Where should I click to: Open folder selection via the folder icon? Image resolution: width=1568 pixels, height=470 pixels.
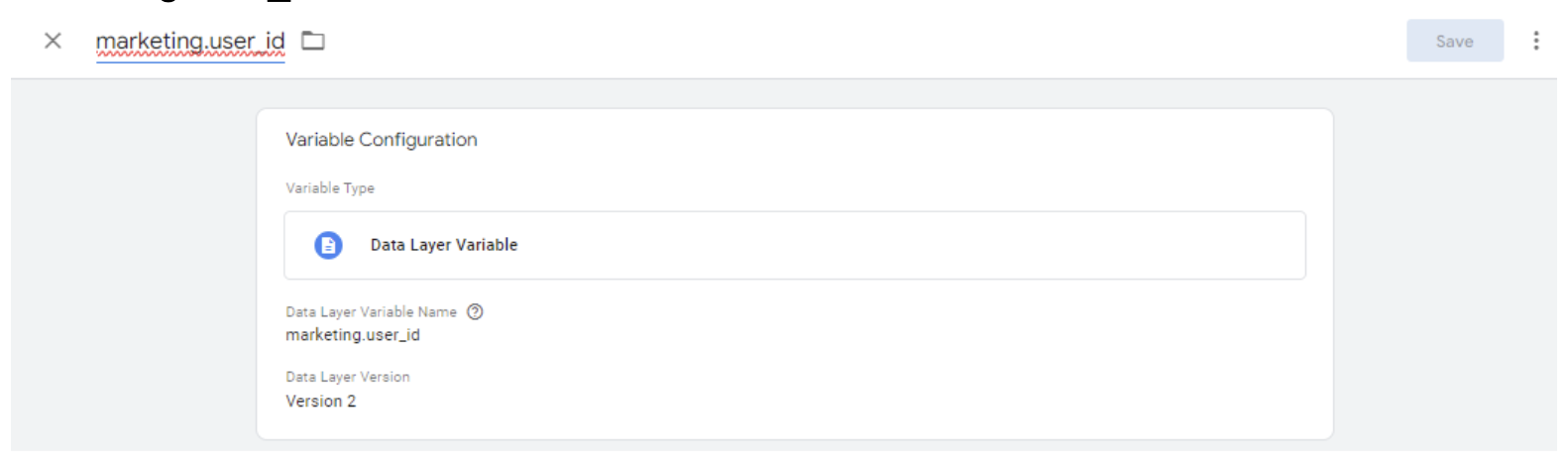coord(313,41)
